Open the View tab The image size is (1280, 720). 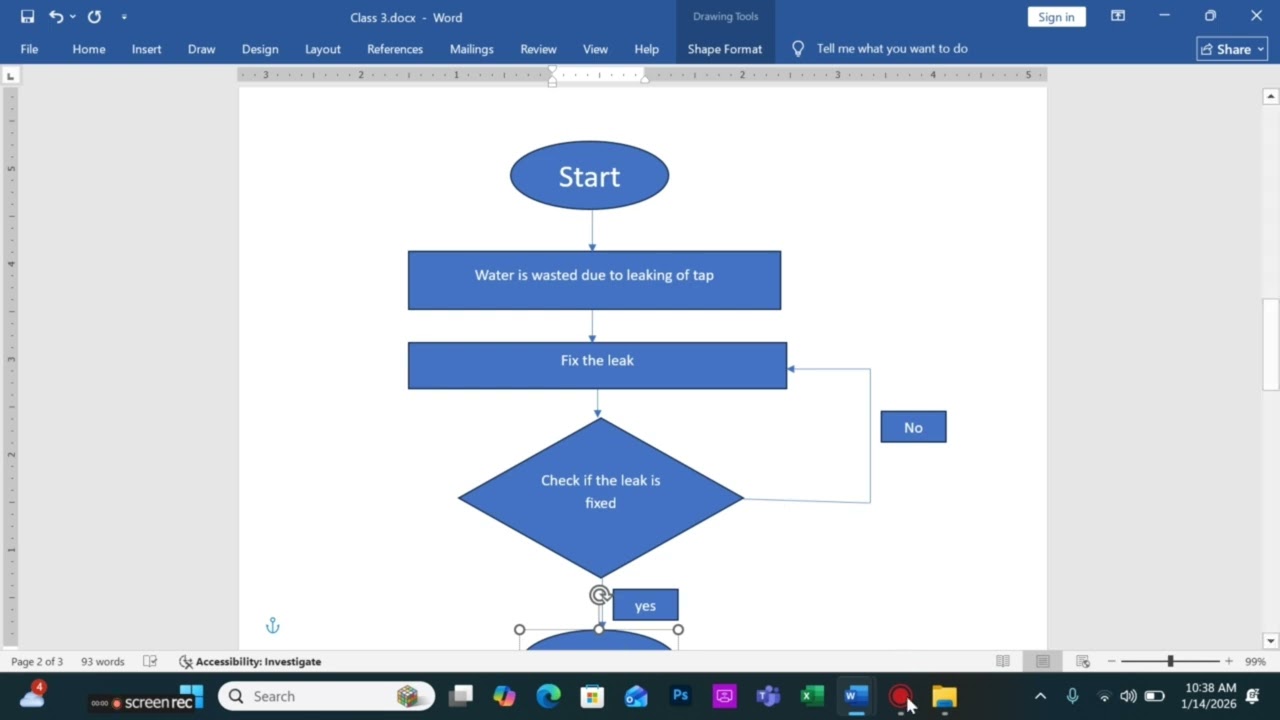(595, 49)
